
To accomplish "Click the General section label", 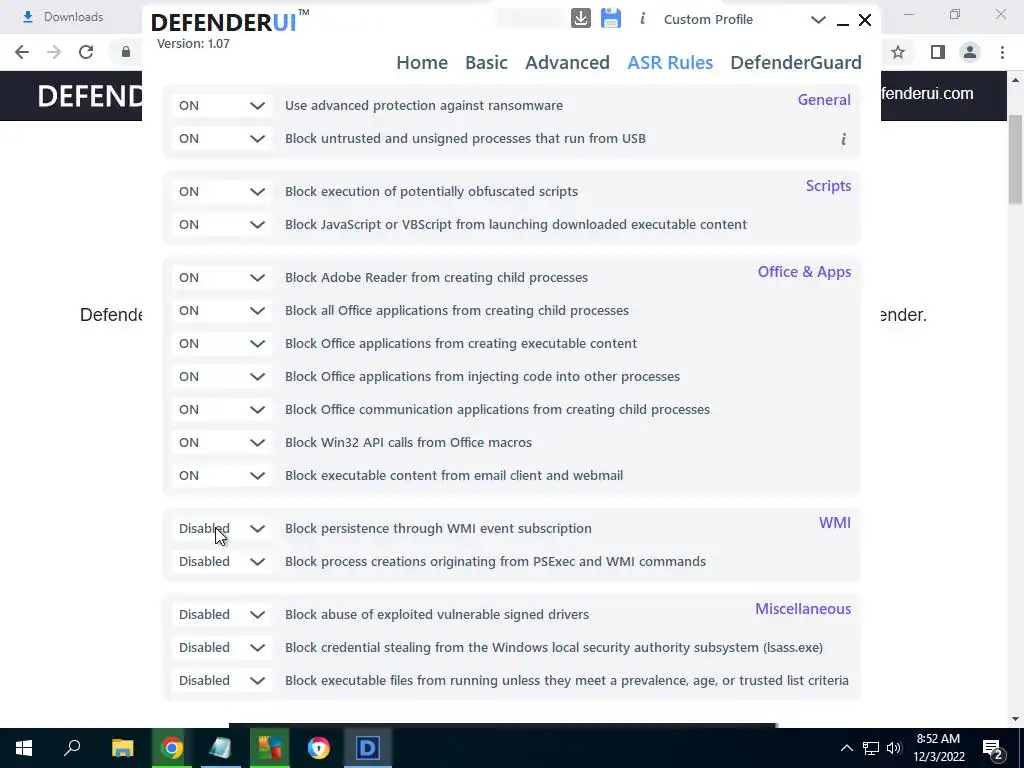I will tap(824, 100).
